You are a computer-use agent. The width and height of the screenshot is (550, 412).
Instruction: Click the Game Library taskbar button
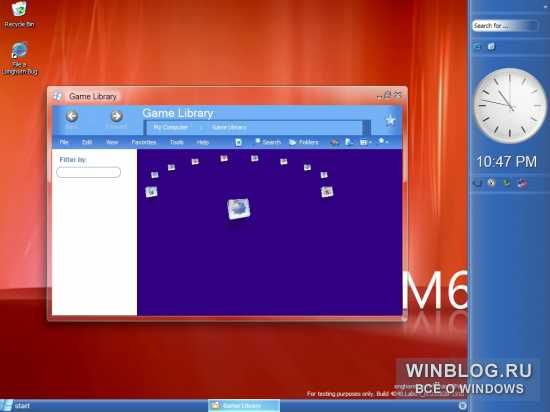tap(244, 406)
